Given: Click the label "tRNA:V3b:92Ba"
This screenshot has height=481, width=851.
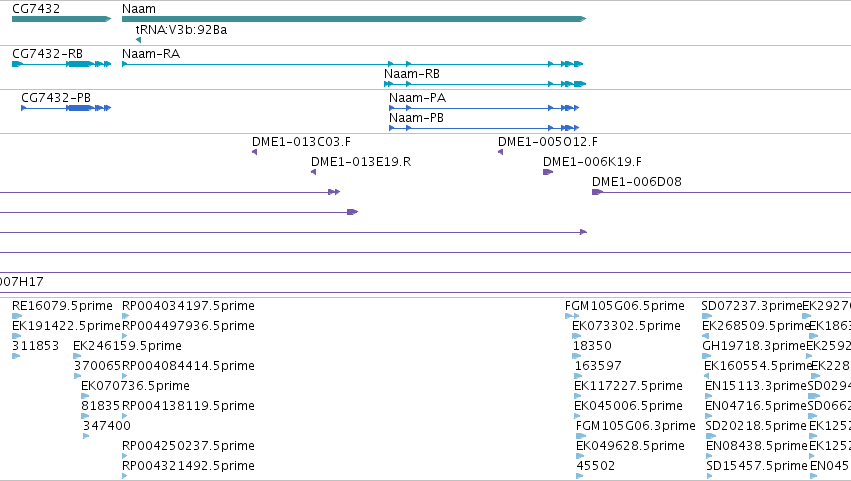Looking at the screenshot, I should pyautogui.click(x=181, y=30).
